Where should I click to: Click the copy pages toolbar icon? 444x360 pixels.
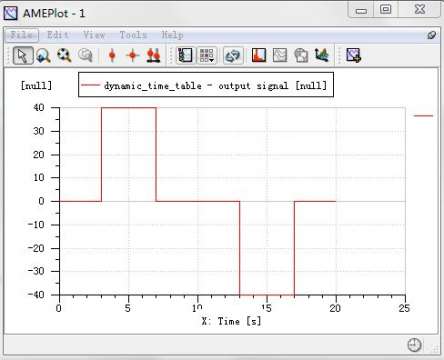tap(301, 55)
